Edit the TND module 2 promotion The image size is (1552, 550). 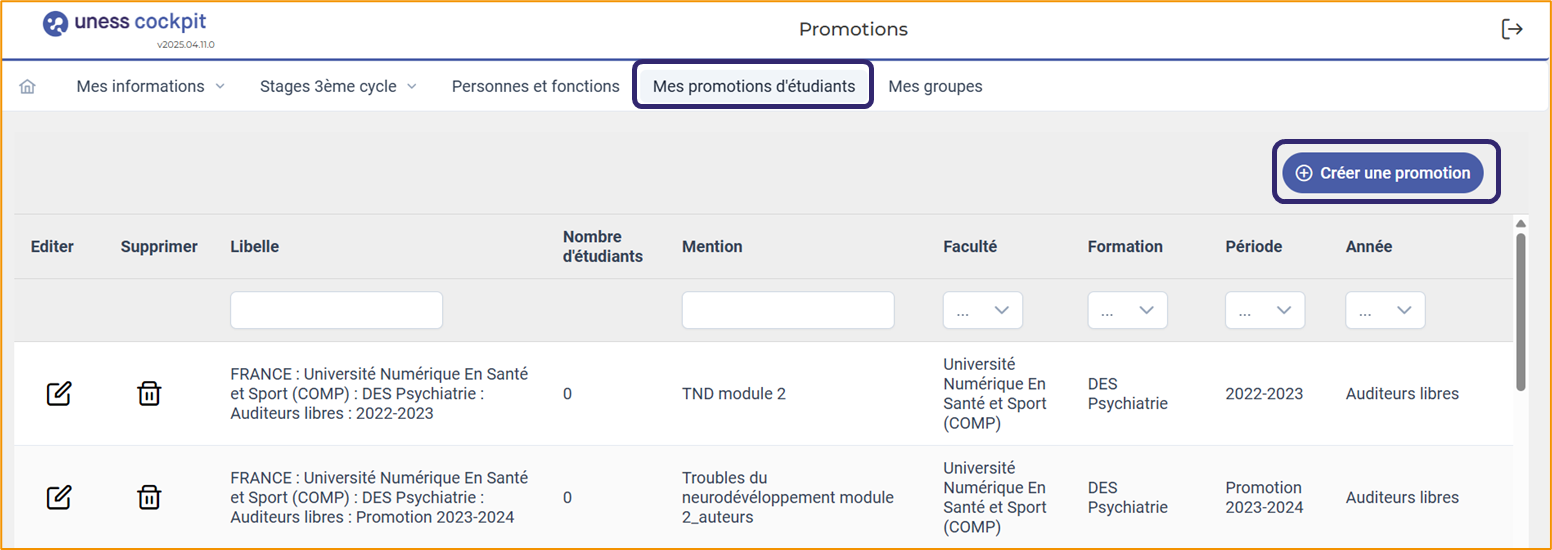(59, 394)
